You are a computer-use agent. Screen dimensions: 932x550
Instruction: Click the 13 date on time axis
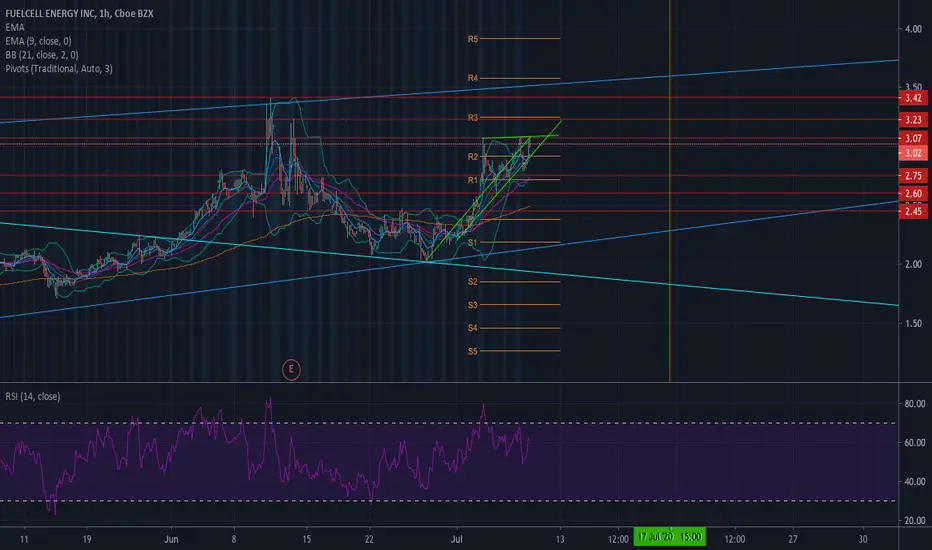pos(560,539)
